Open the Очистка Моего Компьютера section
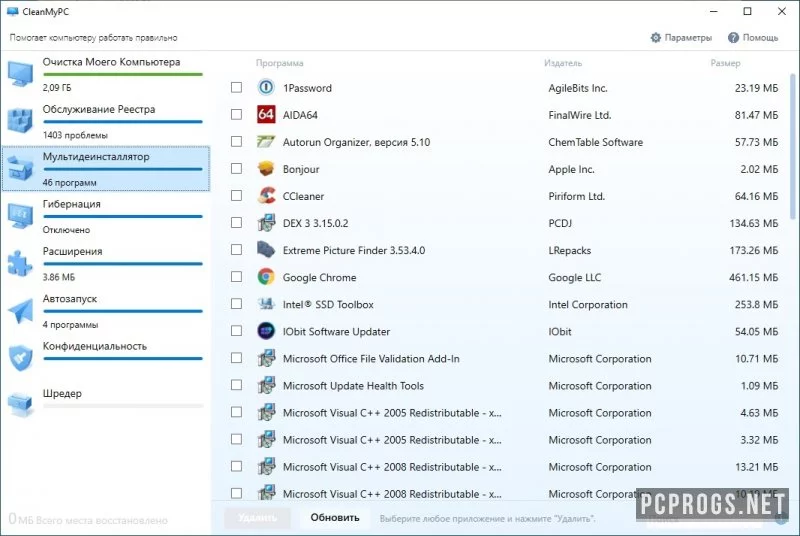The image size is (800, 536). pyautogui.click(x=106, y=74)
